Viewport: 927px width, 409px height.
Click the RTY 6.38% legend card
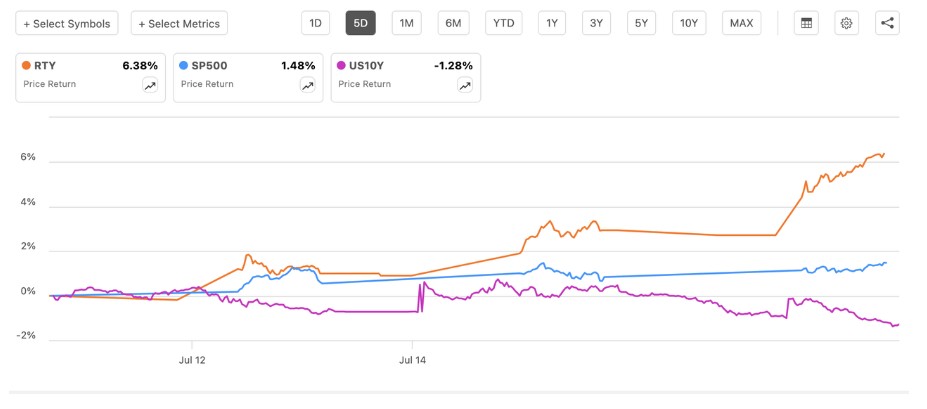pyautogui.click(x=88, y=76)
